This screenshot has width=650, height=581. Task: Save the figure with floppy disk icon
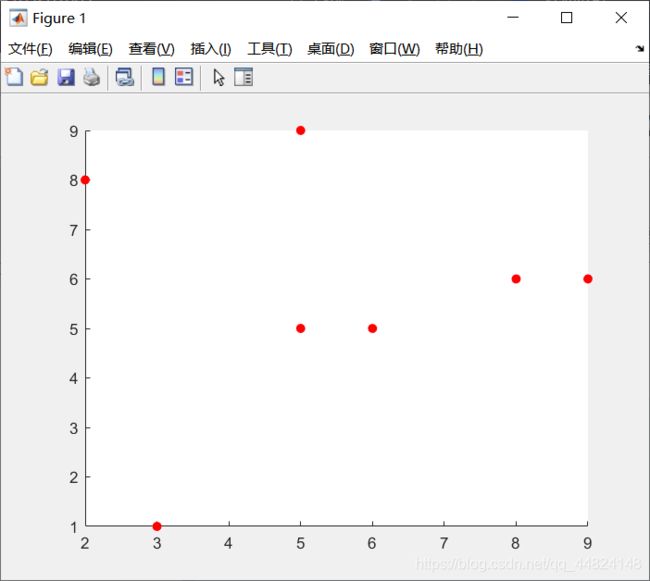click(x=66, y=77)
